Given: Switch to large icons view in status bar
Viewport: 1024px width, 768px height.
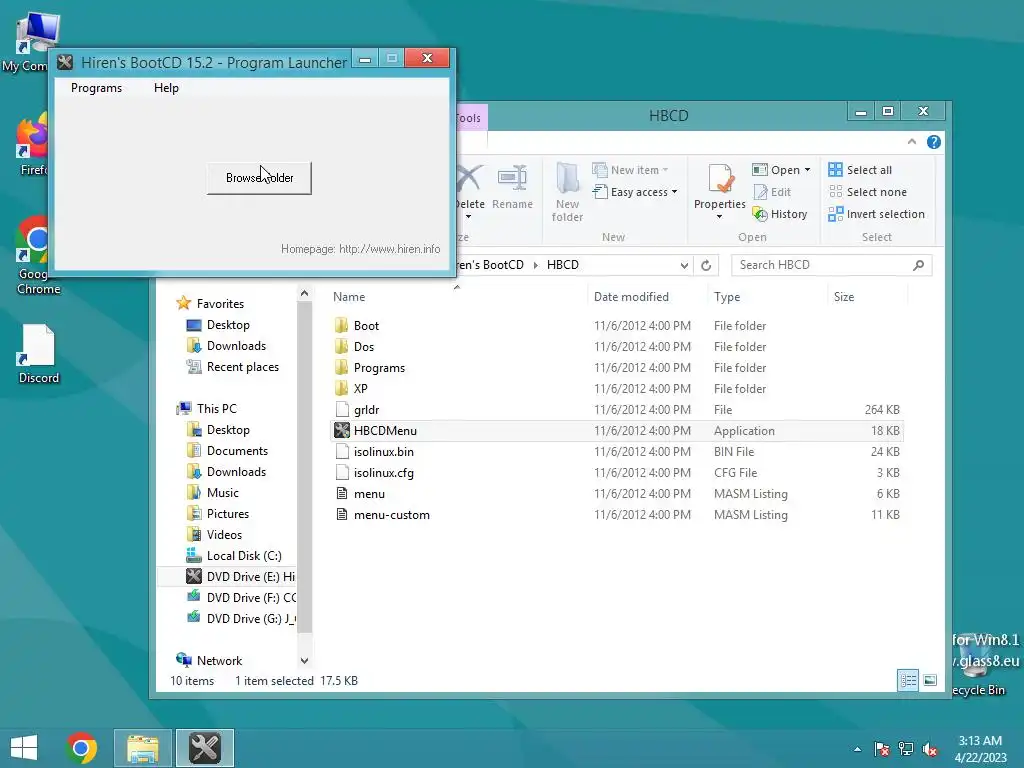Looking at the screenshot, I should 930,680.
